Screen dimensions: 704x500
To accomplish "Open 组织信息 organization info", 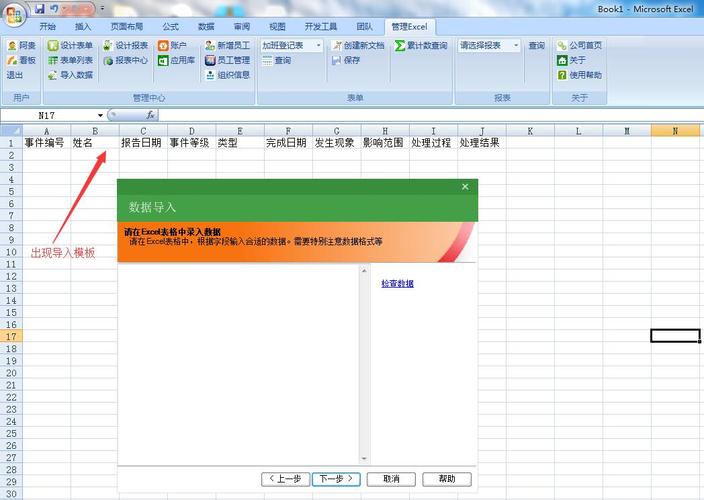I will (227, 75).
